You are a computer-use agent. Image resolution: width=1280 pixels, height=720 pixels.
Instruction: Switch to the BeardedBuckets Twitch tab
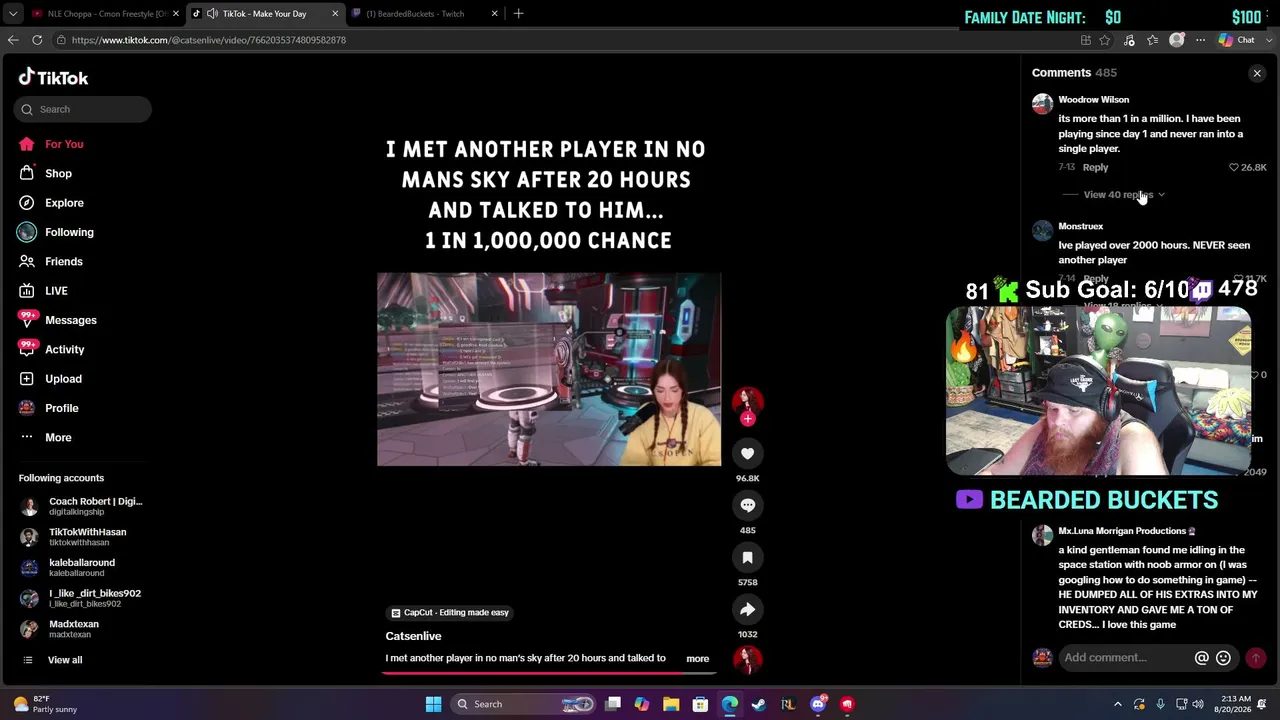click(425, 14)
